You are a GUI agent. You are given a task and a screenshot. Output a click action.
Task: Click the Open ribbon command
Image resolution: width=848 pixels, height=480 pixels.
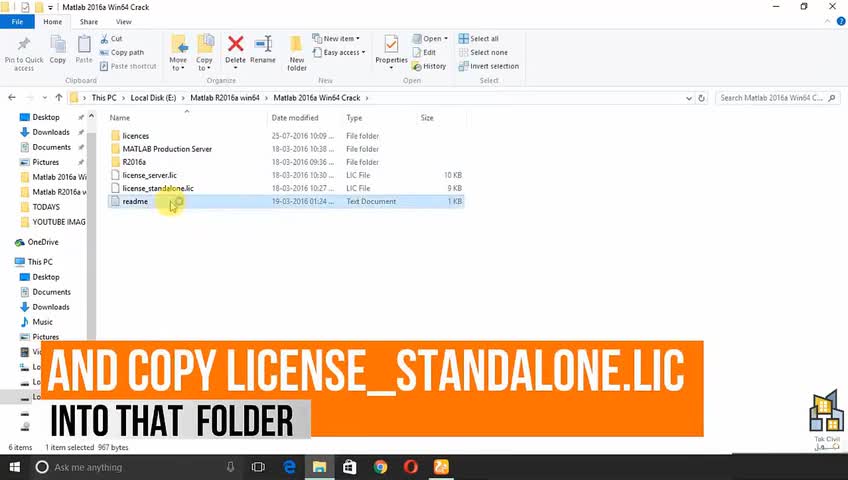430,39
